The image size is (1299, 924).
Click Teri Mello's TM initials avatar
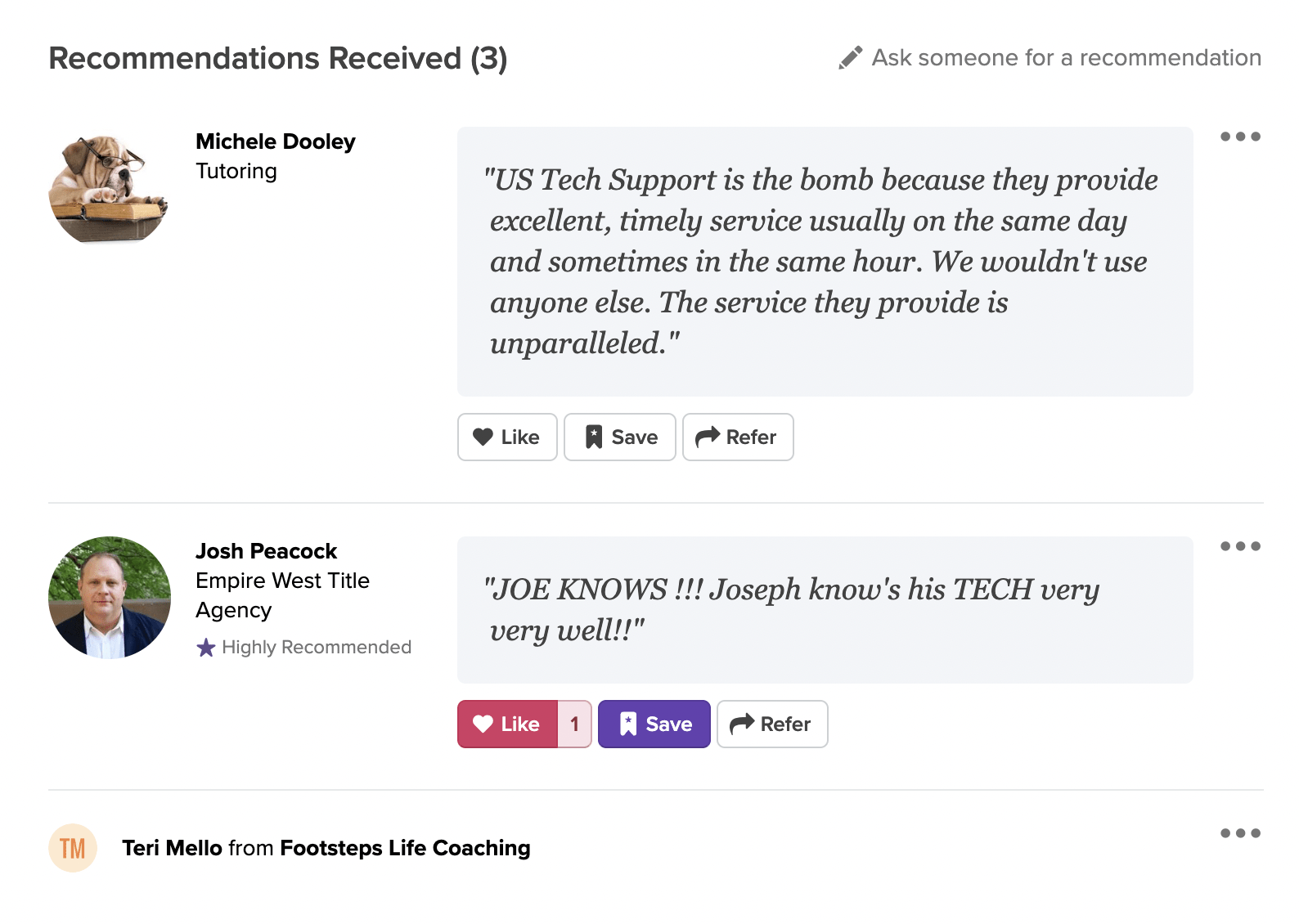73,848
